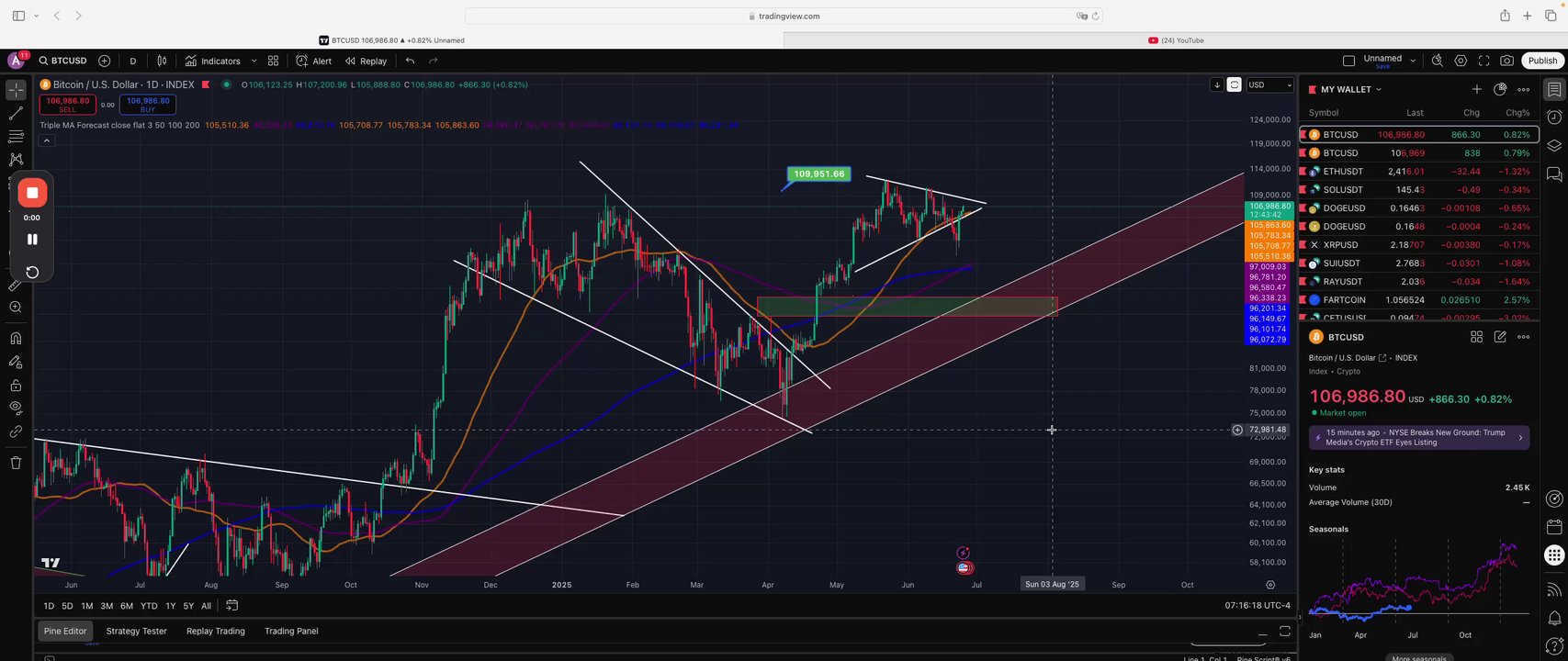Add a symbol to the watchlist
This screenshot has width=1568, height=661.
coord(1476,89)
